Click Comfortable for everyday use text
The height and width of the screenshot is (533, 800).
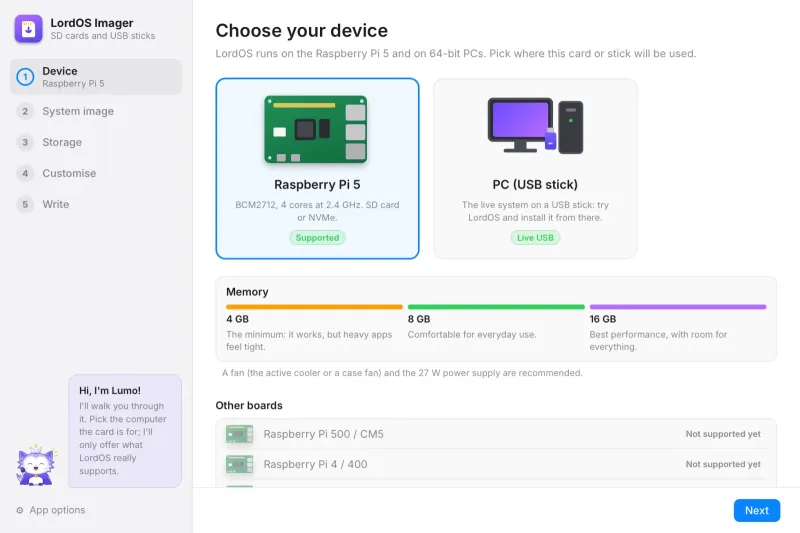[472, 335]
